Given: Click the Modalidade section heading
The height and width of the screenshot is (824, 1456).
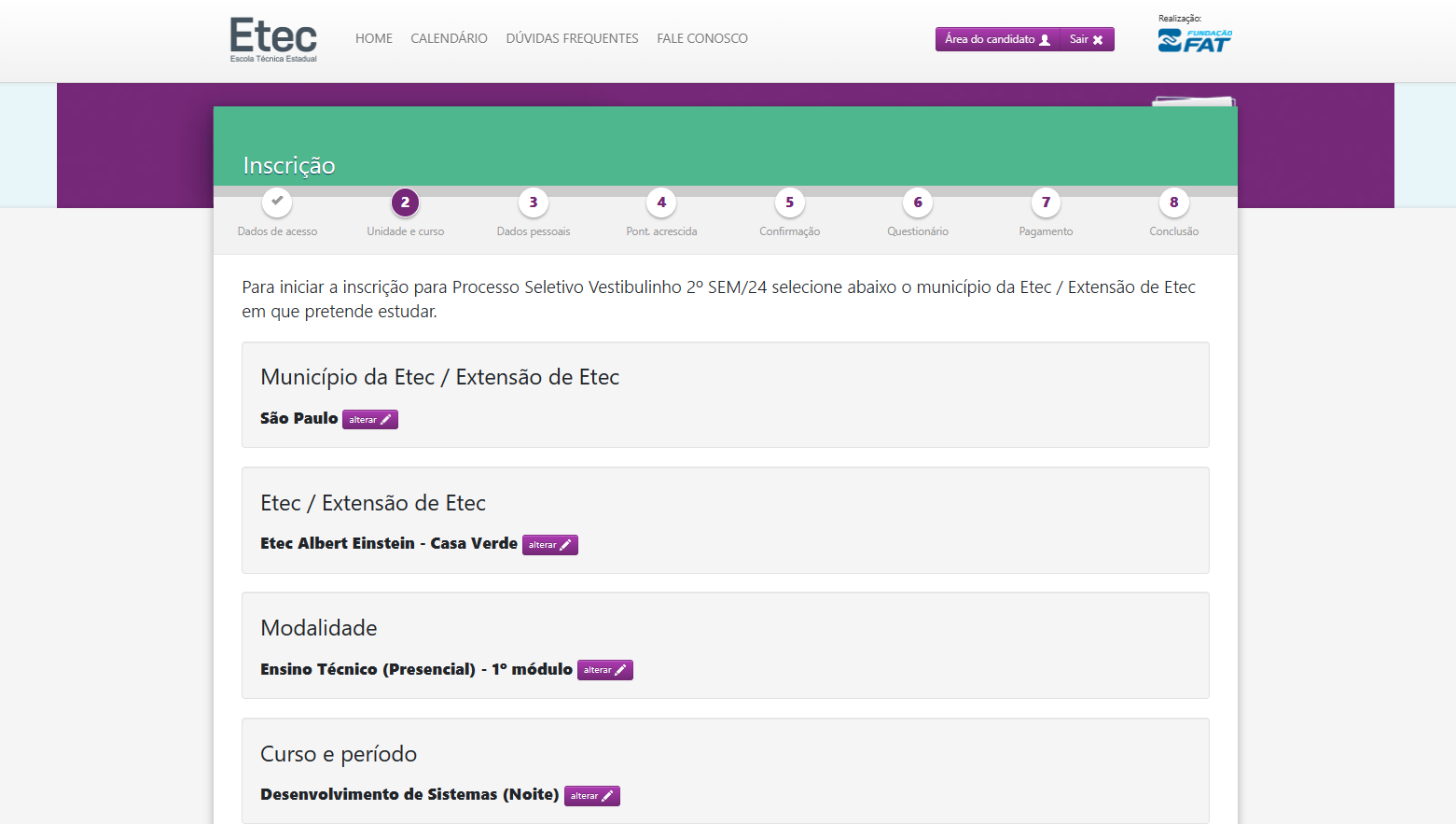Looking at the screenshot, I should [x=319, y=628].
